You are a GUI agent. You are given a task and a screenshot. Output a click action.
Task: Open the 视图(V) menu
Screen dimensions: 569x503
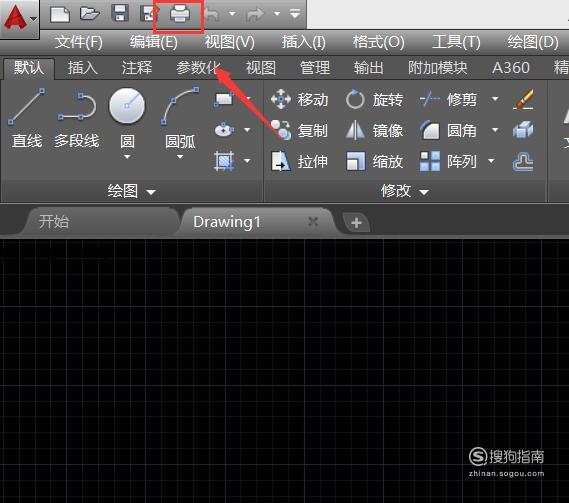point(229,42)
